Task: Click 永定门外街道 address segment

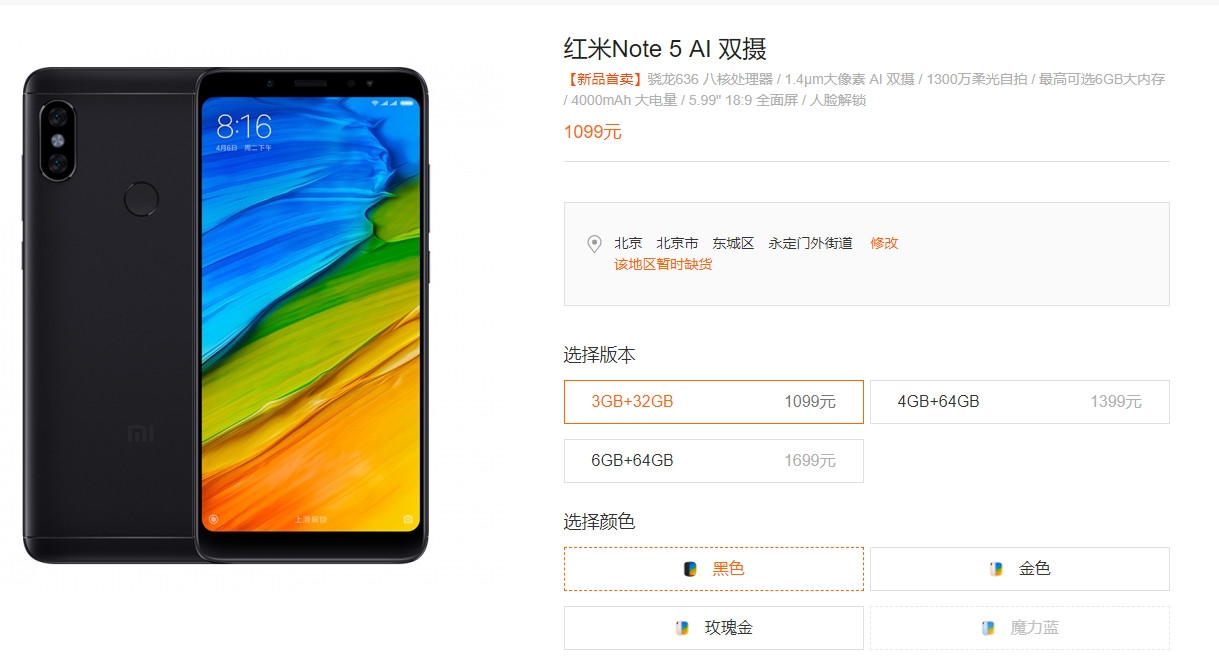Action: 811,243
